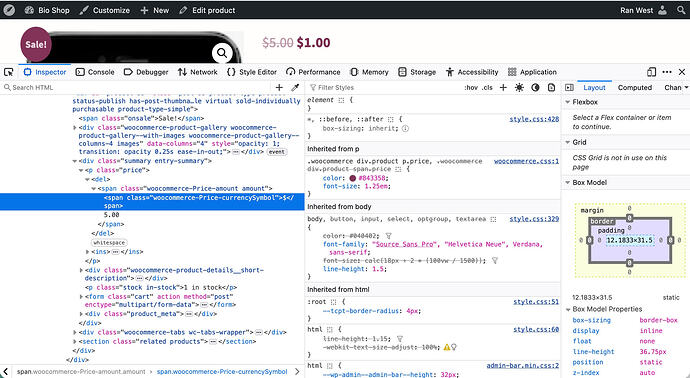
Task: Toggle light color scheme simulation
Action: point(519,88)
